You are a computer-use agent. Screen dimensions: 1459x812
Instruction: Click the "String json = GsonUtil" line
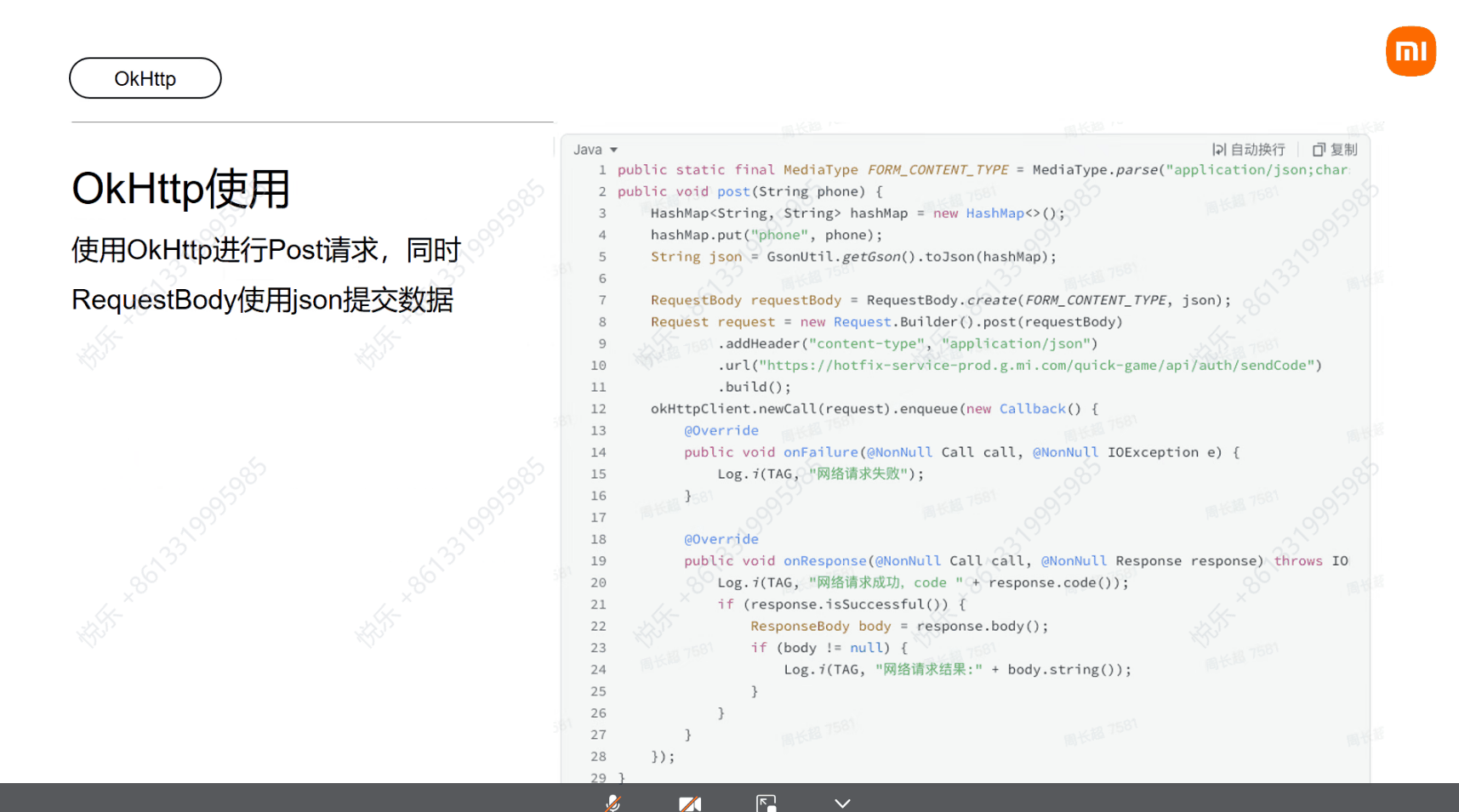pyautogui.click(x=853, y=257)
